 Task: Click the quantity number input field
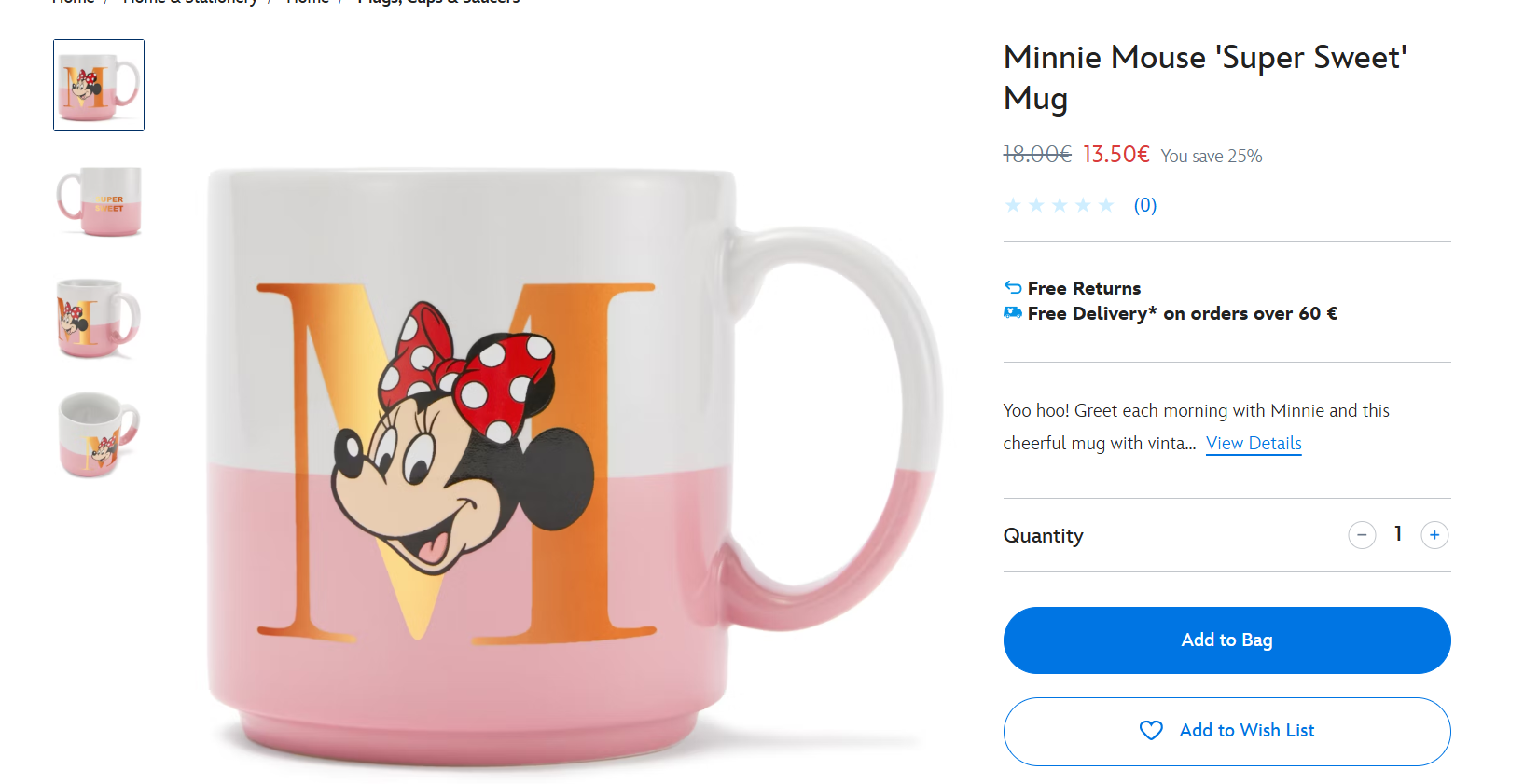pos(1398,534)
